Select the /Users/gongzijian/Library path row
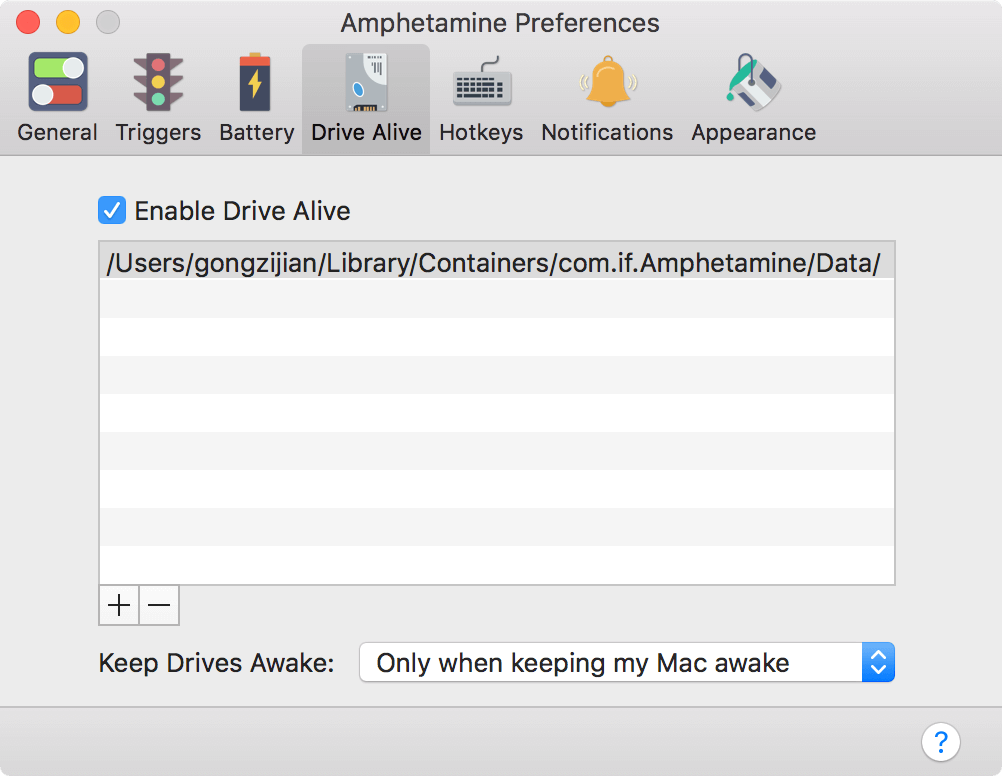The width and height of the screenshot is (1002, 776). tap(497, 263)
